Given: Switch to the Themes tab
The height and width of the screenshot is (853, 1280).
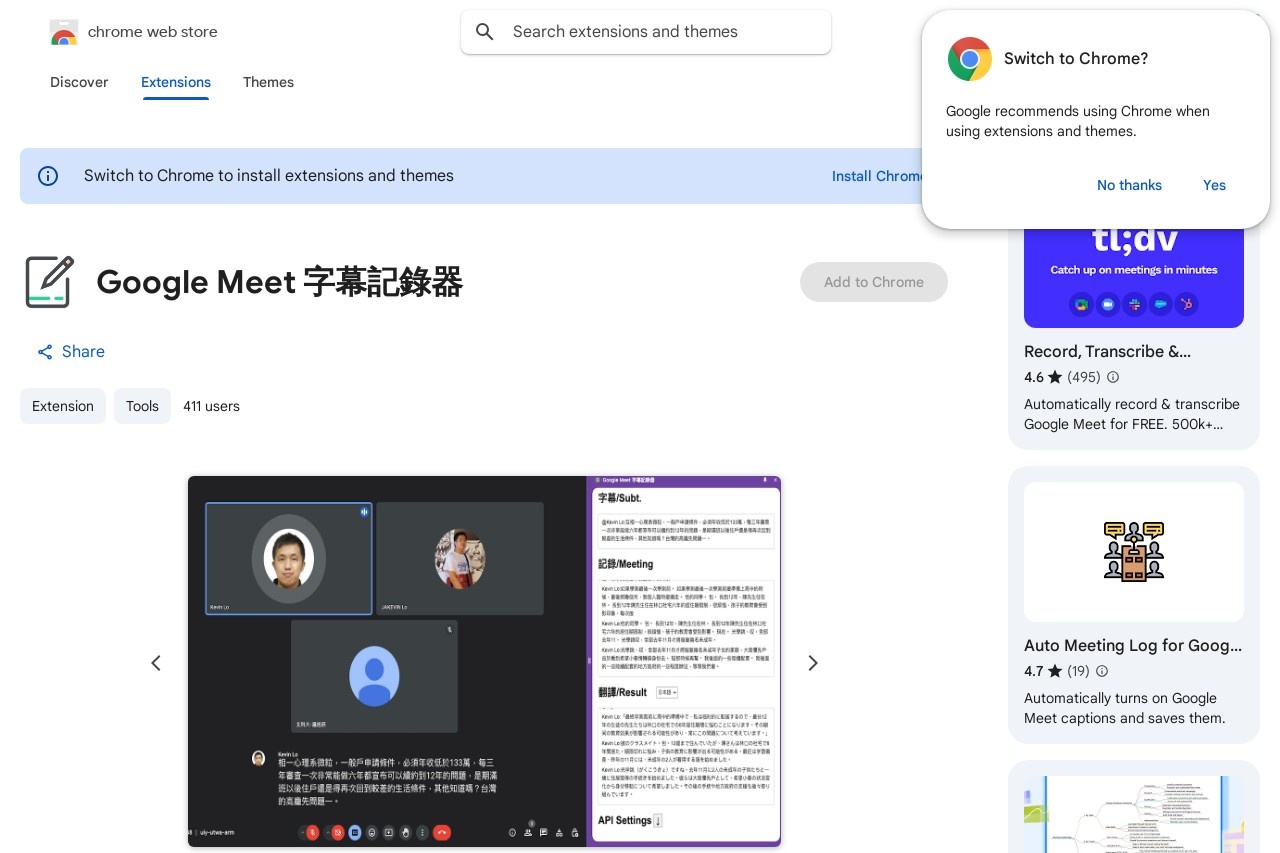Looking at the screenshot, I should (x=268, y=82).
